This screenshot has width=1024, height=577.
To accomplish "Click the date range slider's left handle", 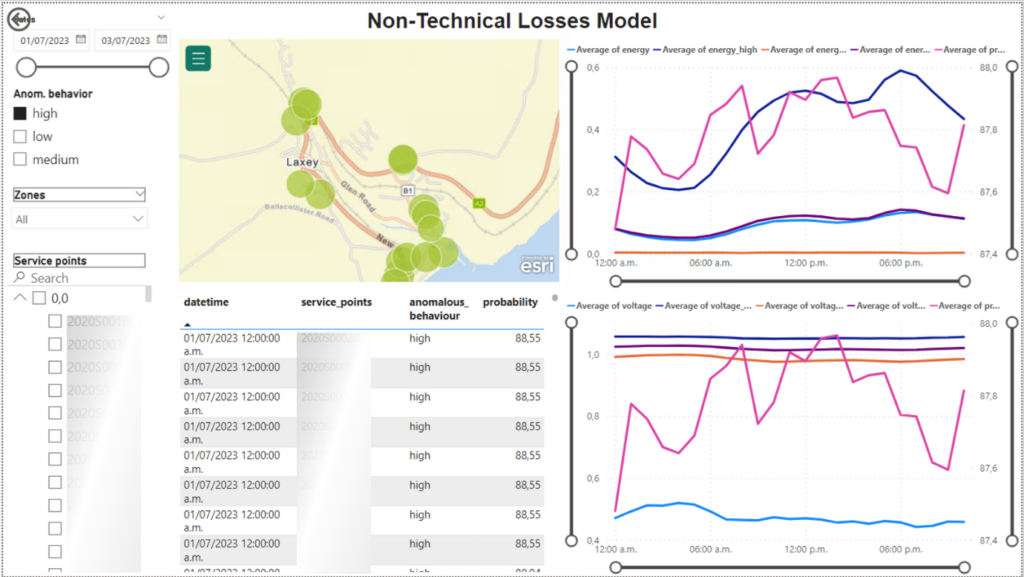I will (x=27, y=67).
